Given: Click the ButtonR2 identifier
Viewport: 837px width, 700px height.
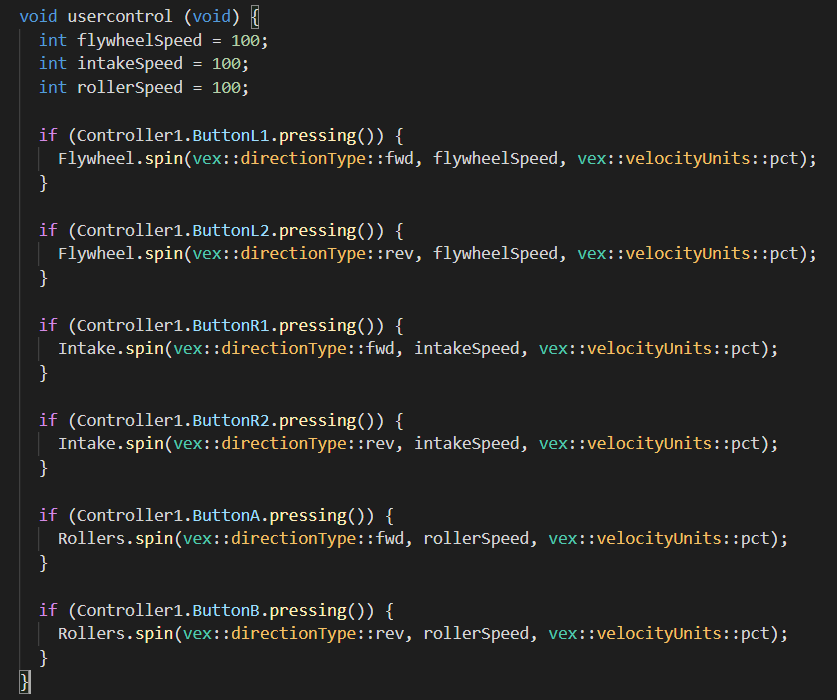Looking at the screenshot, I should pyautogui.click(x=231, y=421).
